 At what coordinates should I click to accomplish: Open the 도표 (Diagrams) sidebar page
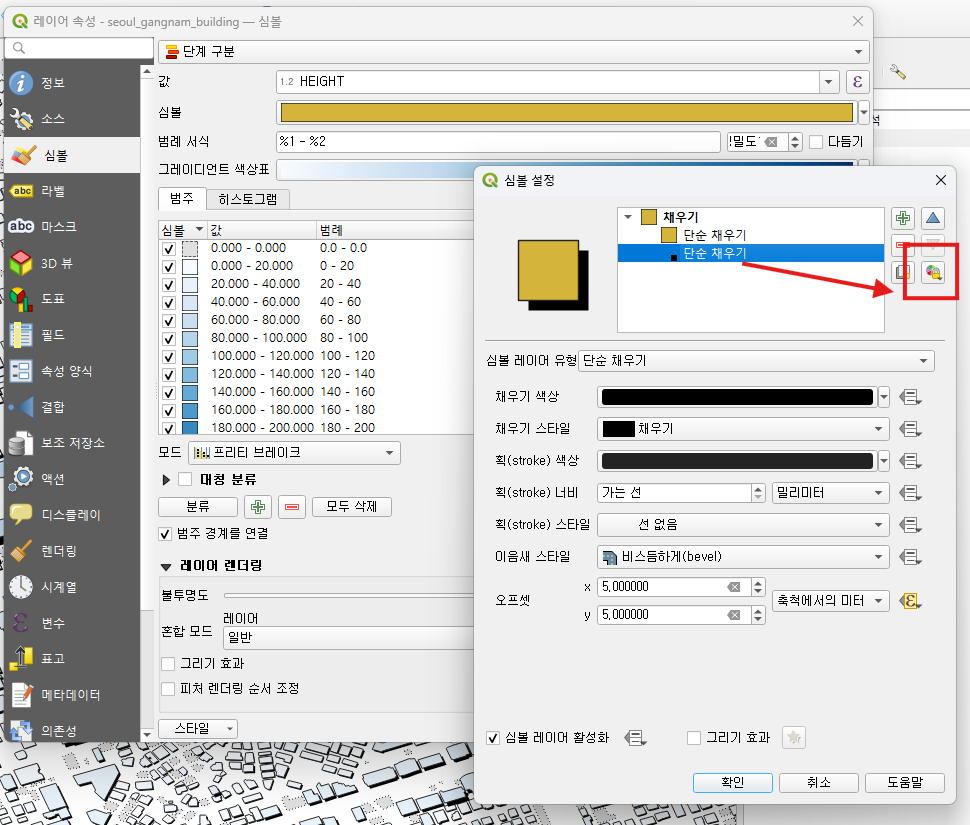[x=72, y=299]
